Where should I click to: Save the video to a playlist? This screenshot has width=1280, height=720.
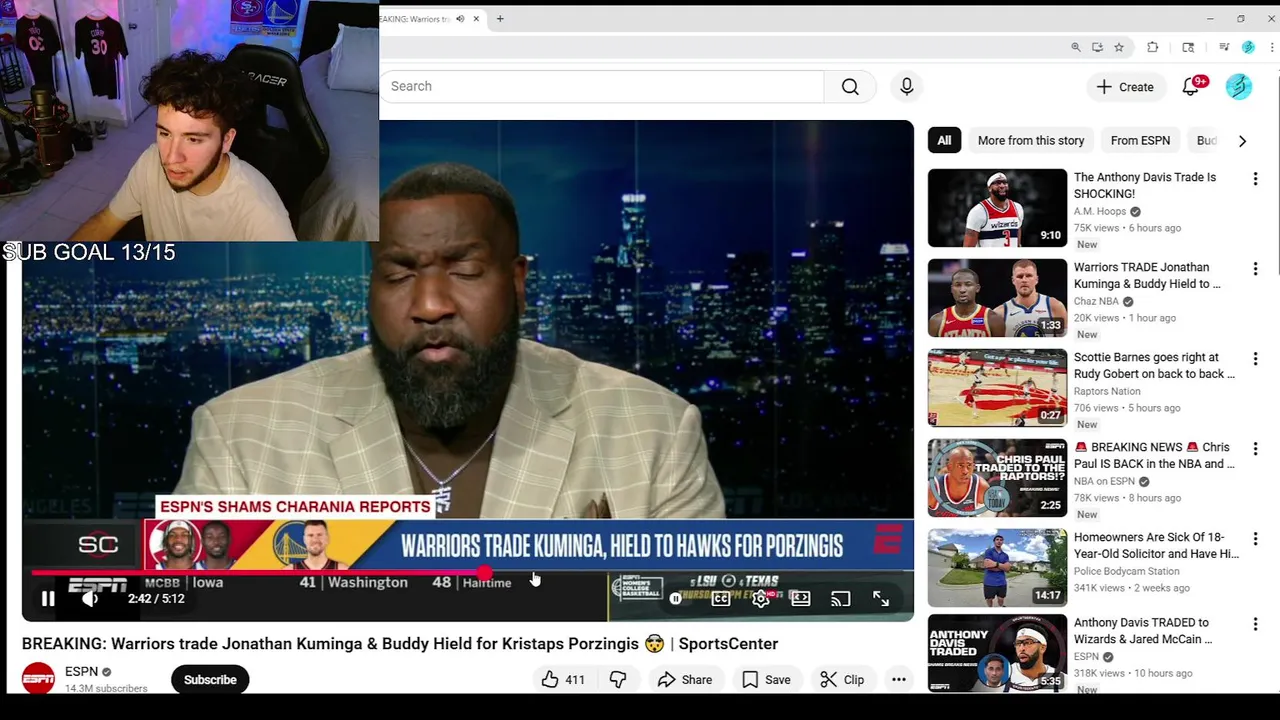[767, 680]
